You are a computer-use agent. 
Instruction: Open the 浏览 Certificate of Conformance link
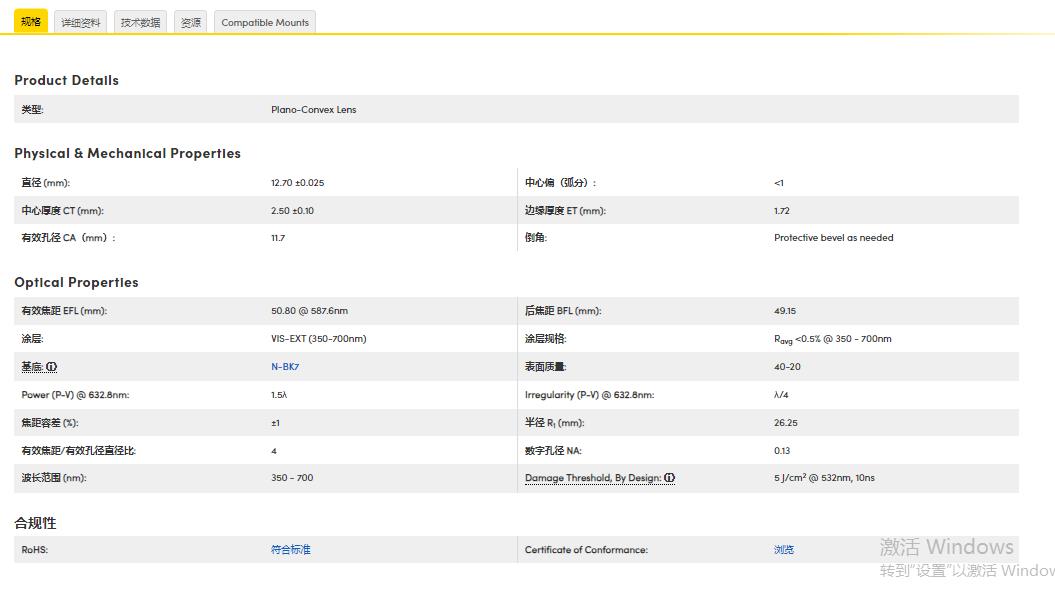point(783,549)
